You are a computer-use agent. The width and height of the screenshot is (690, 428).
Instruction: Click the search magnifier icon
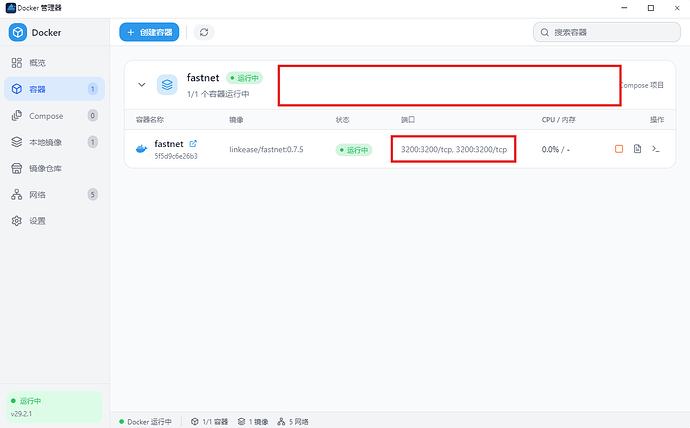coord(545,32)
